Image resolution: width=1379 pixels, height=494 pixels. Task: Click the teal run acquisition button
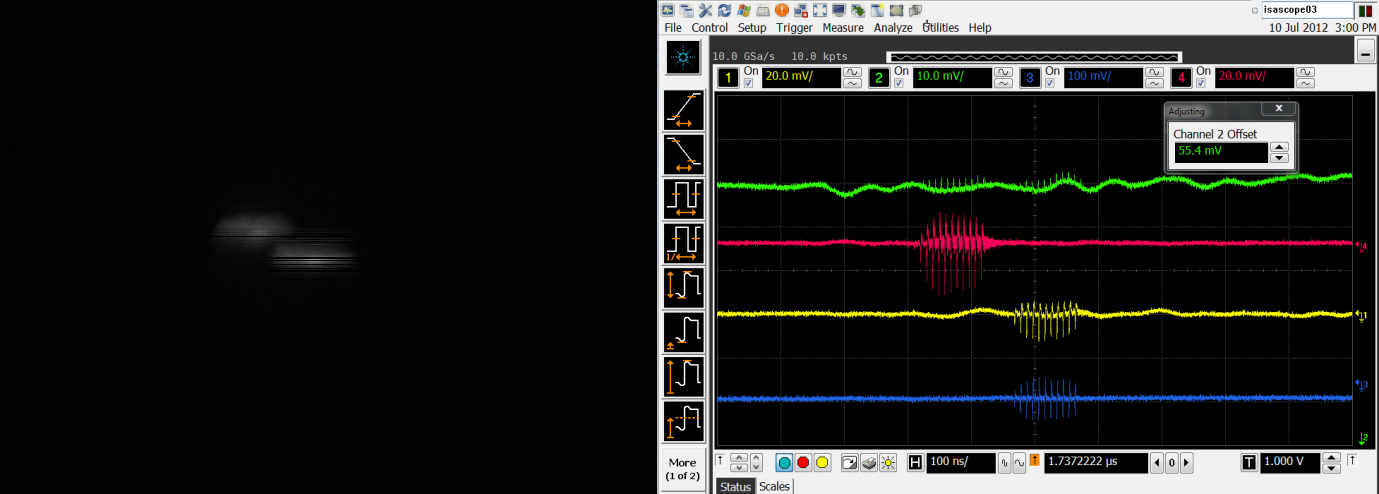pyautogui.click(x=785, y=462)
